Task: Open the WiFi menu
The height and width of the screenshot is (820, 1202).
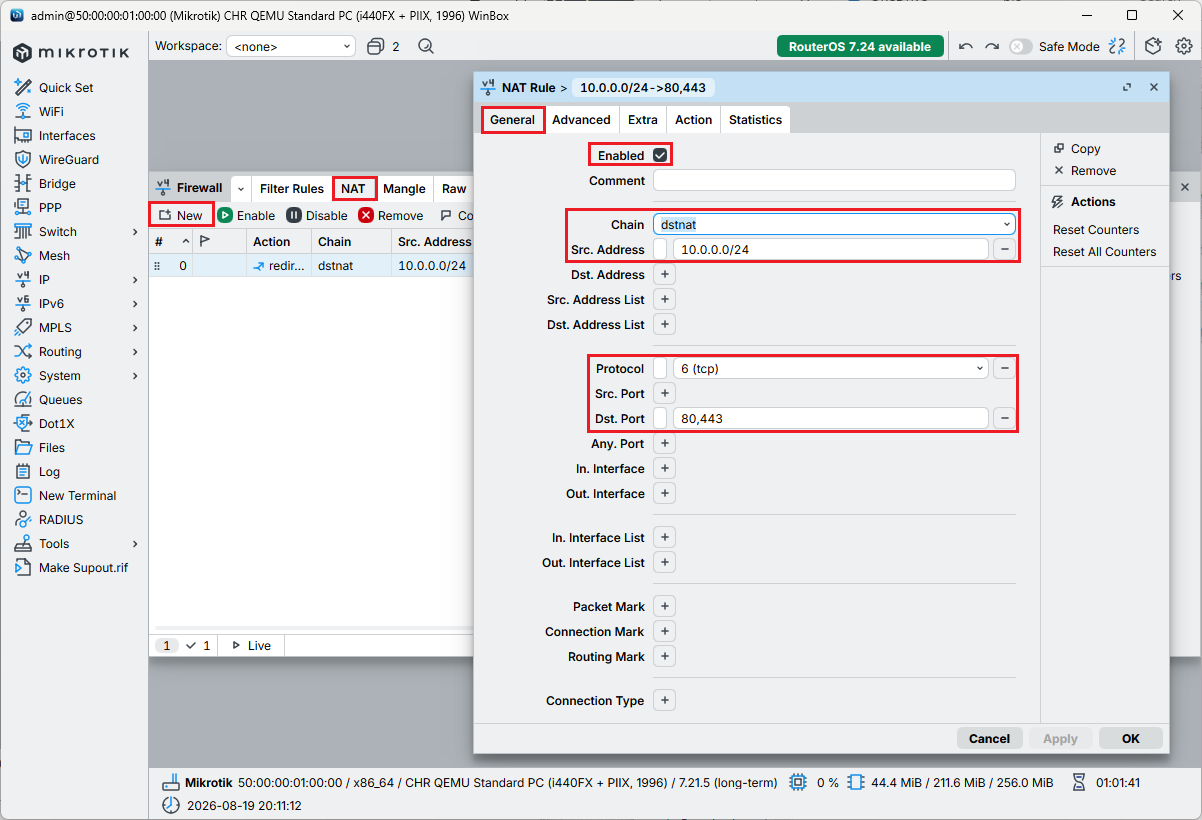Action: 51,111
